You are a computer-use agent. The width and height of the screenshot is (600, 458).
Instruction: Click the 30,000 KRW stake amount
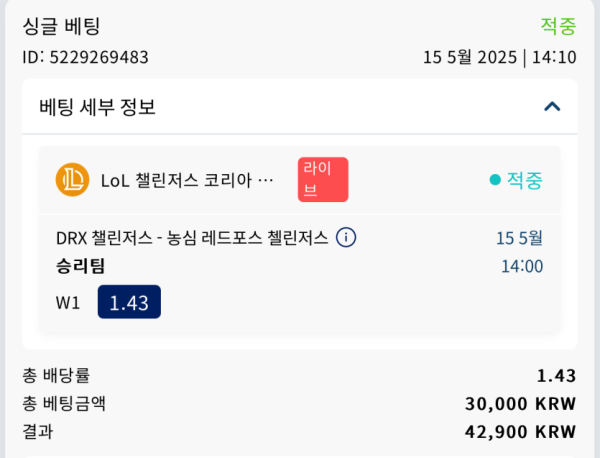point(520,404)
